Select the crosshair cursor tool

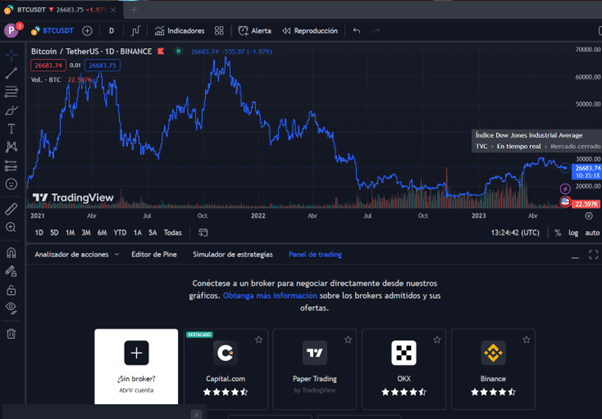11,55
